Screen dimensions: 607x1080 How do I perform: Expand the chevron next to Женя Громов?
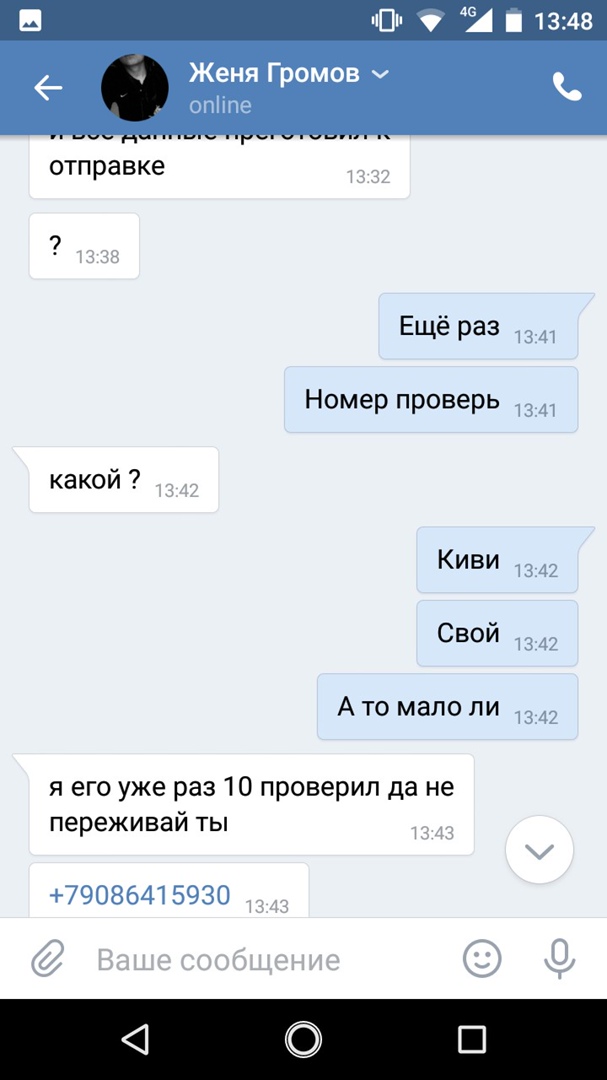pyautogui.click(x=380, y=74)
